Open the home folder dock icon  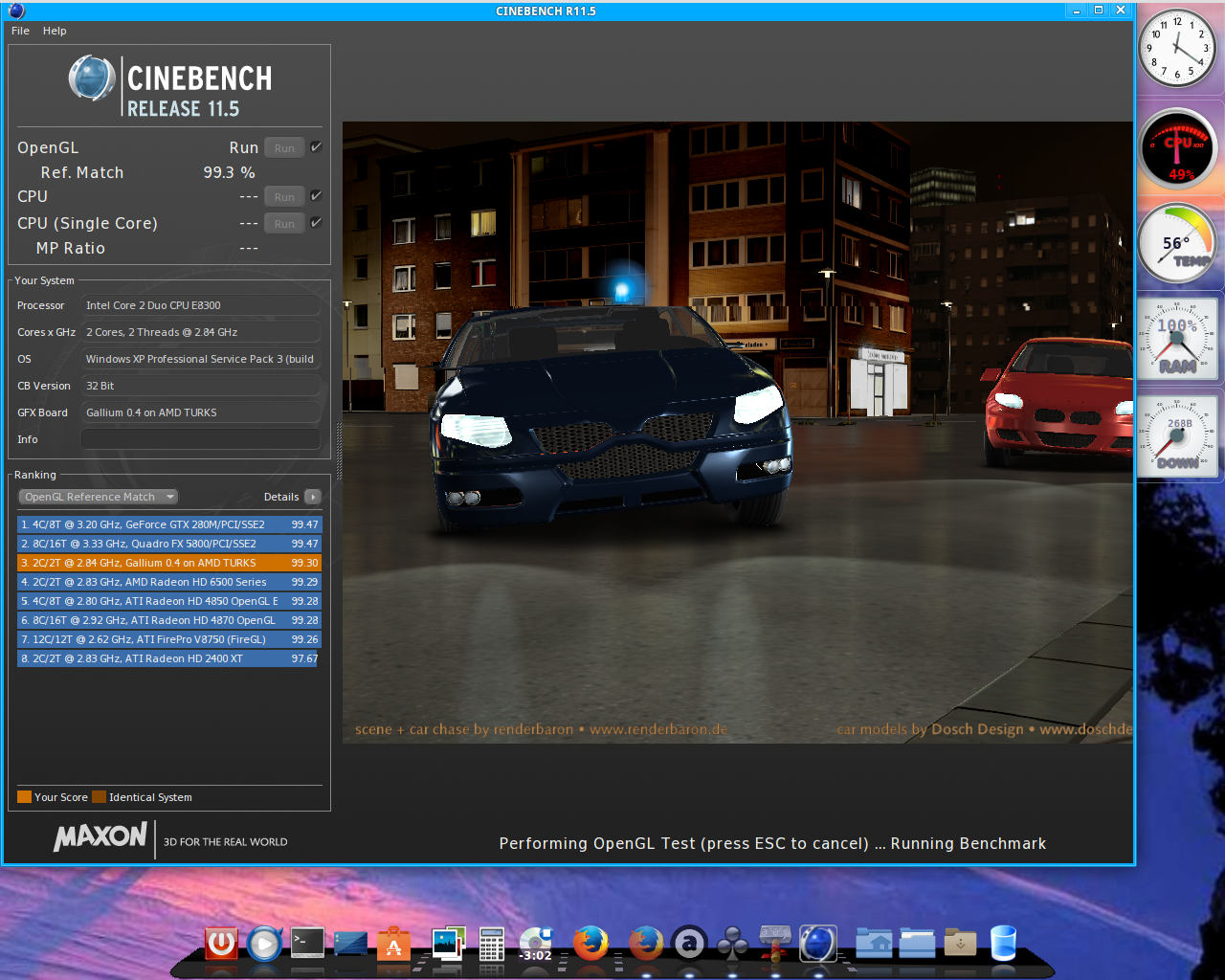(x=874, y=944)
